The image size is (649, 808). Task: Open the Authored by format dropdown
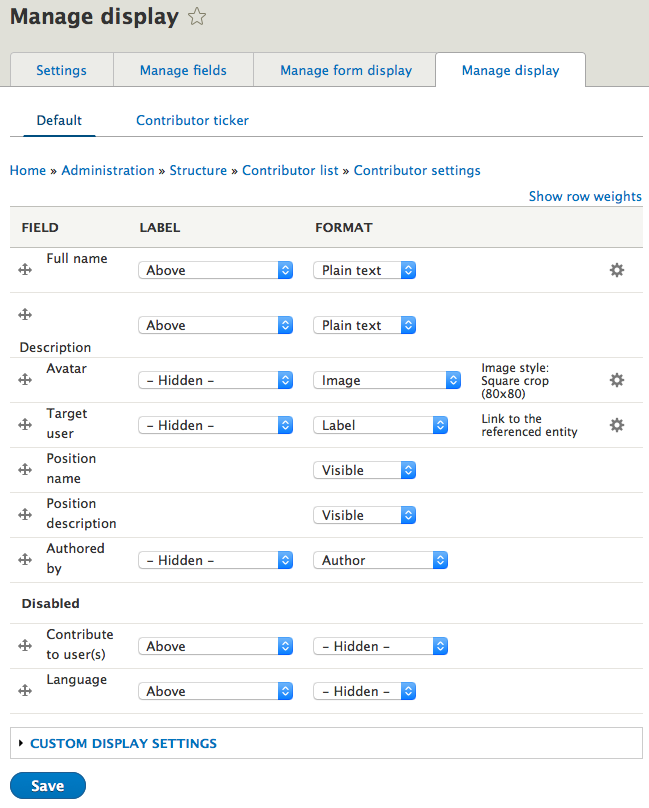380,560
